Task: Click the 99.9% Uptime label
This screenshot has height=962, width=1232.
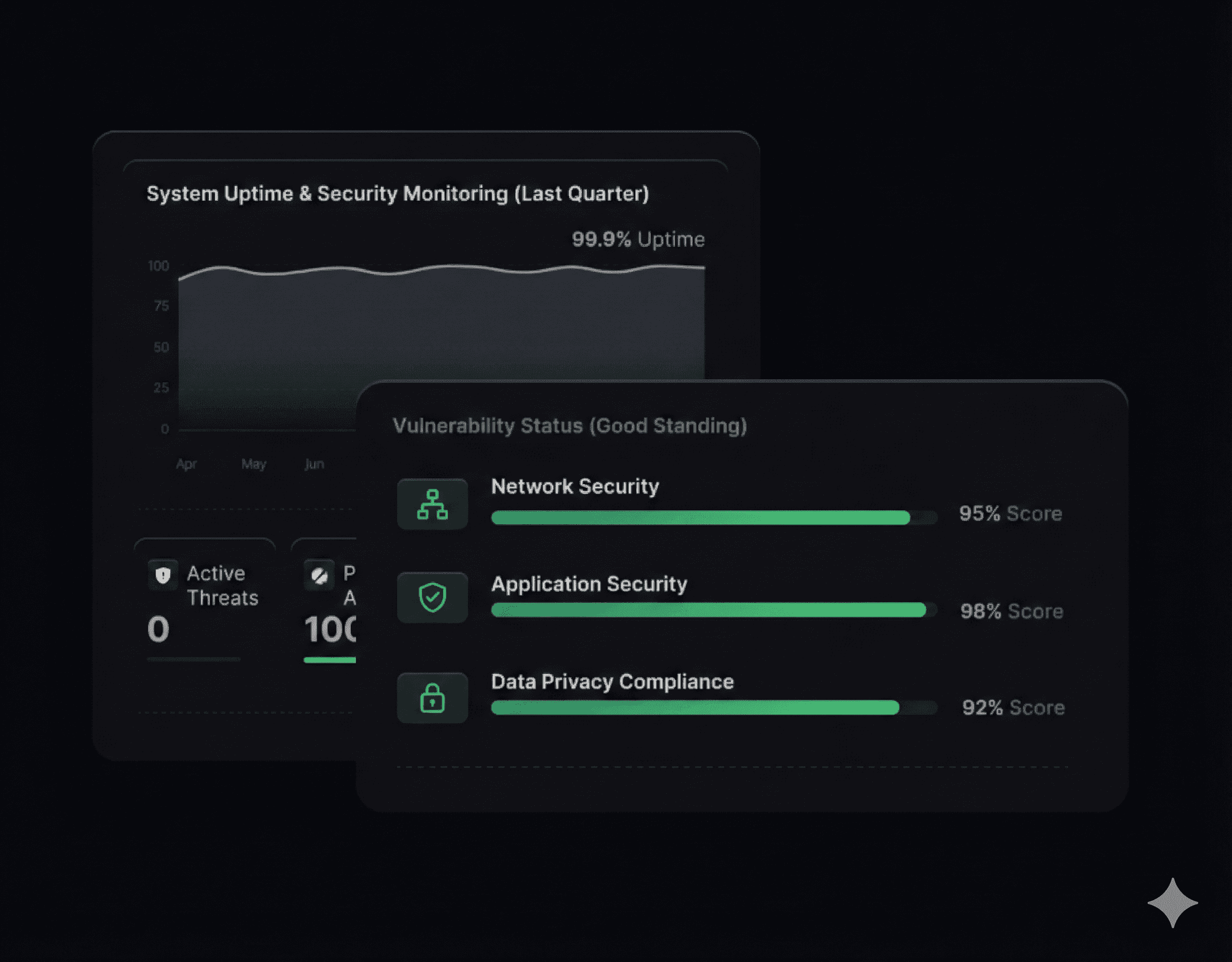Action: (638, 239)
